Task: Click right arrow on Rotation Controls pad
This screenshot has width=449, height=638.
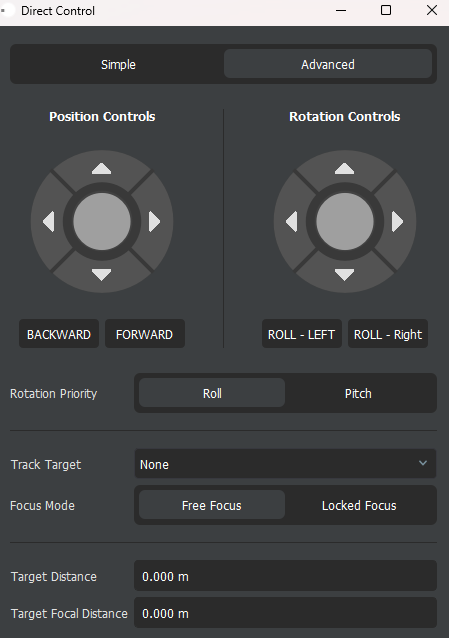Action: [397, 222]
